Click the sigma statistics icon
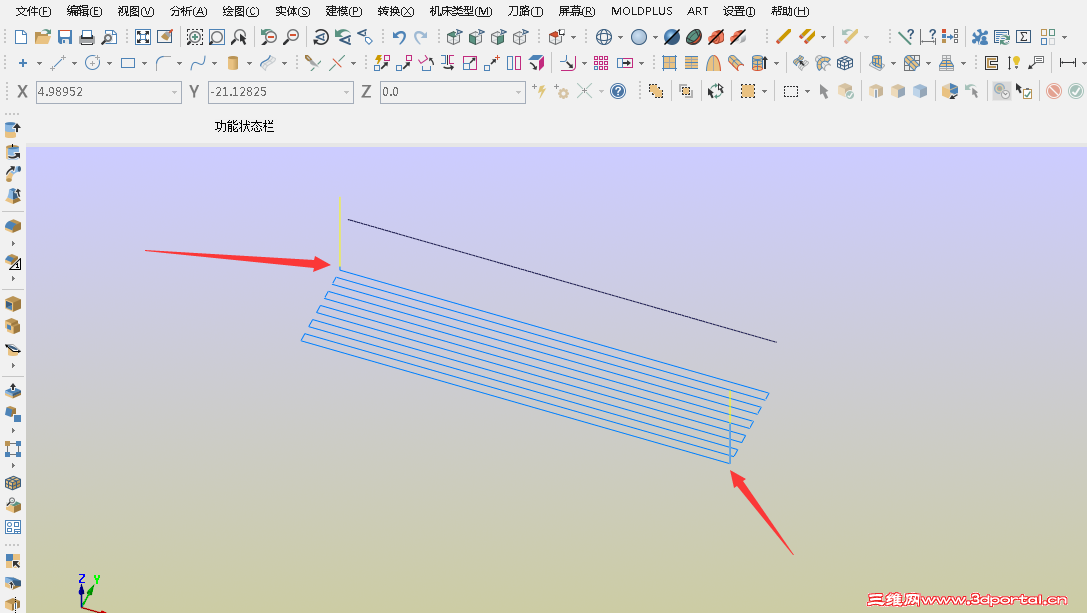This screenshot has width=1087, height=613. click(x=1024, y=37)
